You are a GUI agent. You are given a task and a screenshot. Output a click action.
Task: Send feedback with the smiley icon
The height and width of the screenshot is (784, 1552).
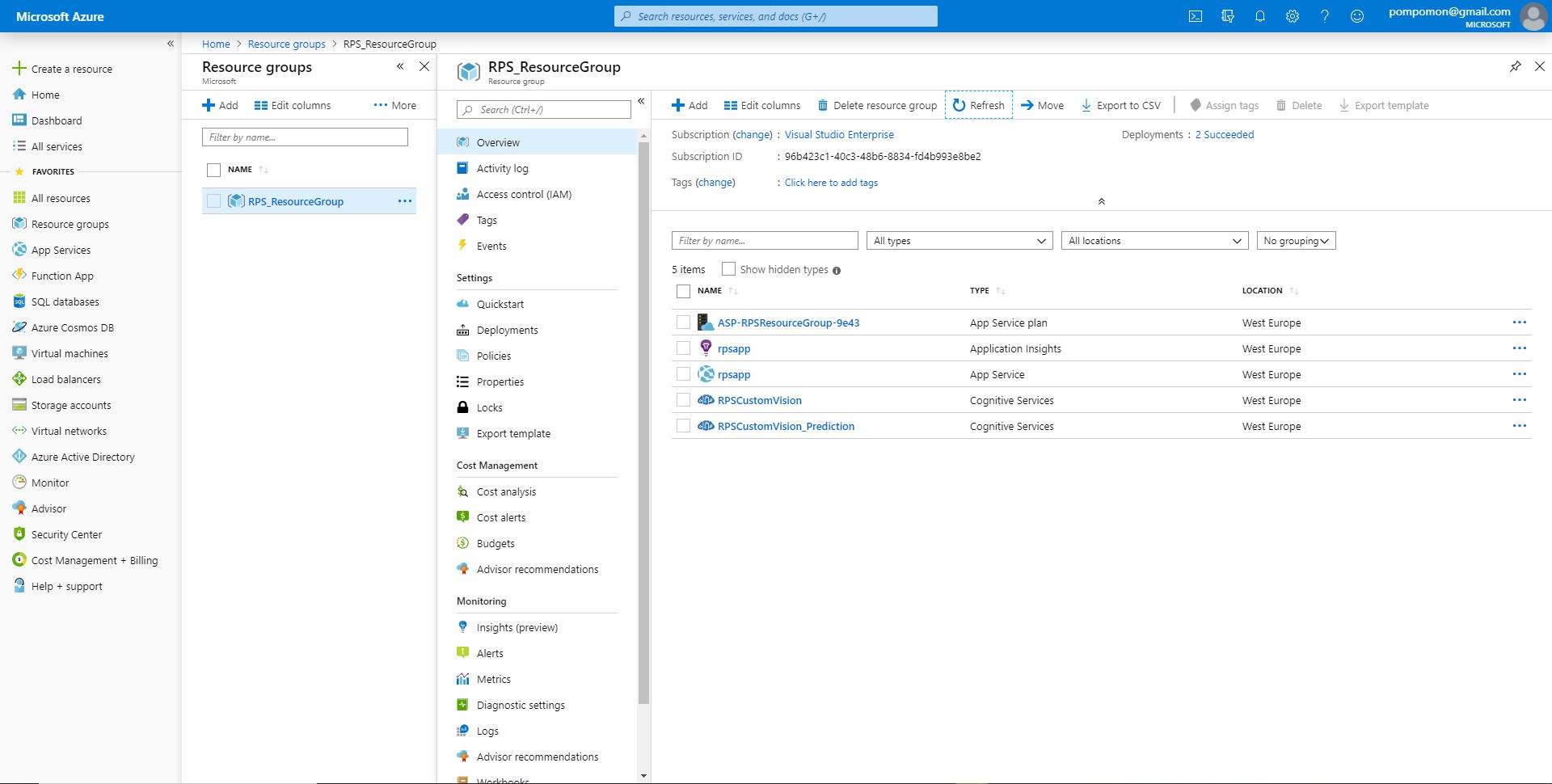(x=1357, y=16)
